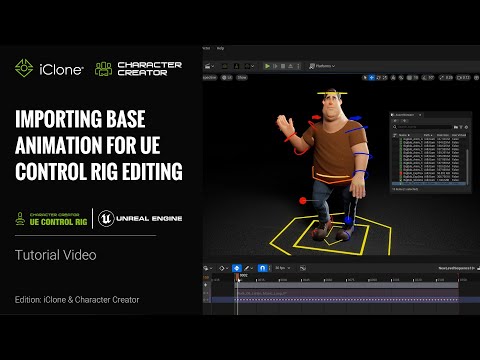Click the asset panel search field
The image size is (480, 360).
[422, 127]
